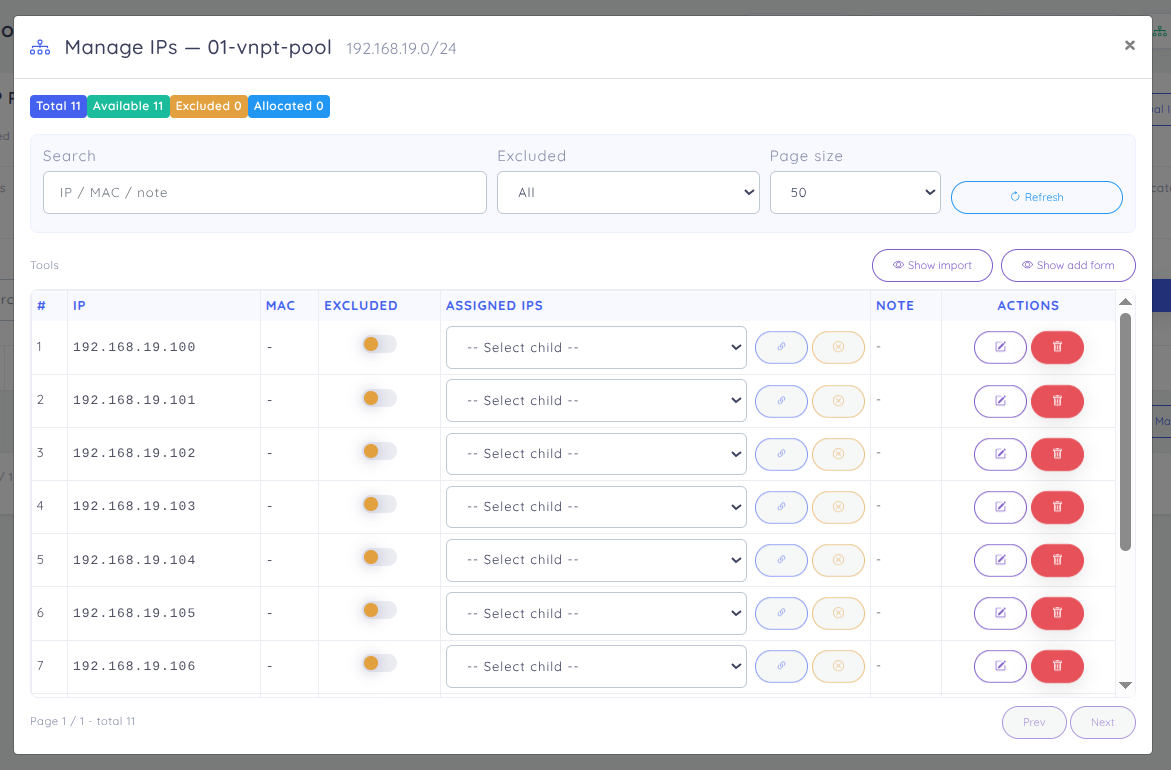Close the Manage IPs dialog

[1129, 46]
